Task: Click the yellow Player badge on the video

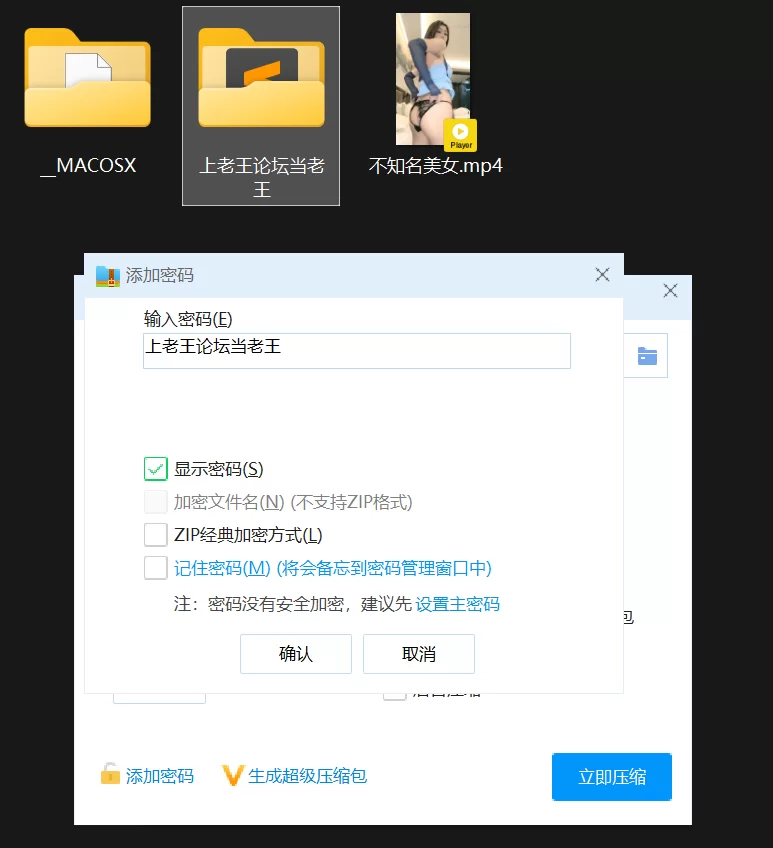Action: [460, 135]
